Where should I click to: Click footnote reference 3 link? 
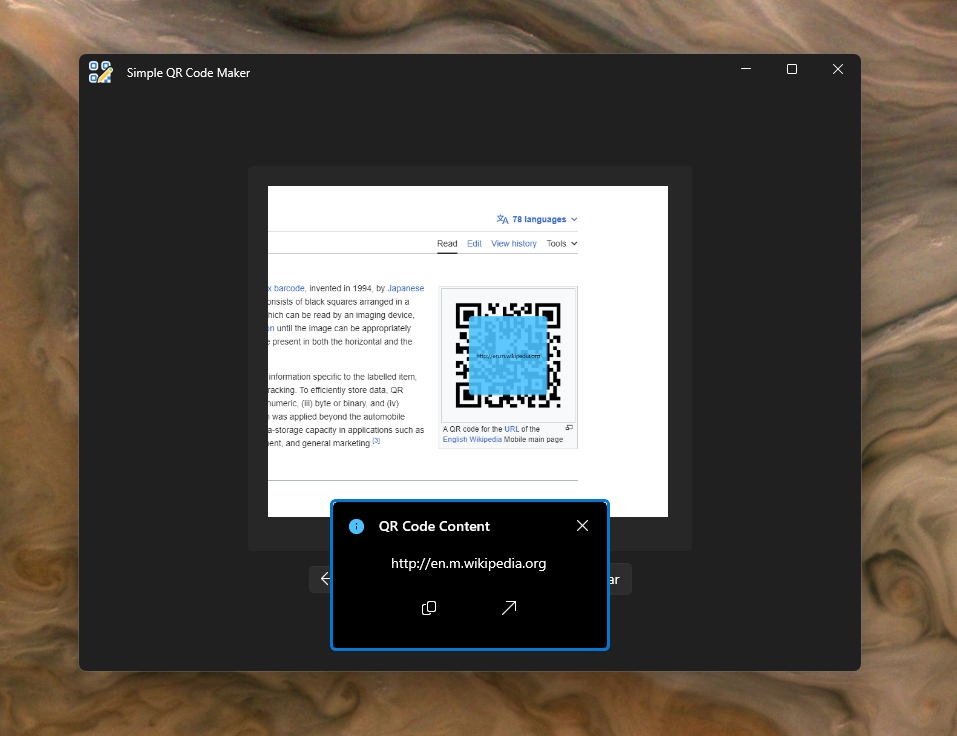[376, 440]
